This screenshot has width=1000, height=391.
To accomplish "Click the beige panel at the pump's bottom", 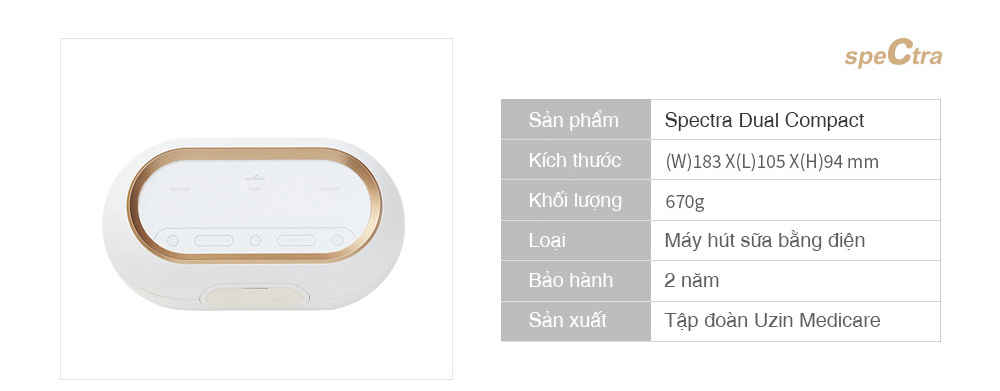I will tap(254, 298).
